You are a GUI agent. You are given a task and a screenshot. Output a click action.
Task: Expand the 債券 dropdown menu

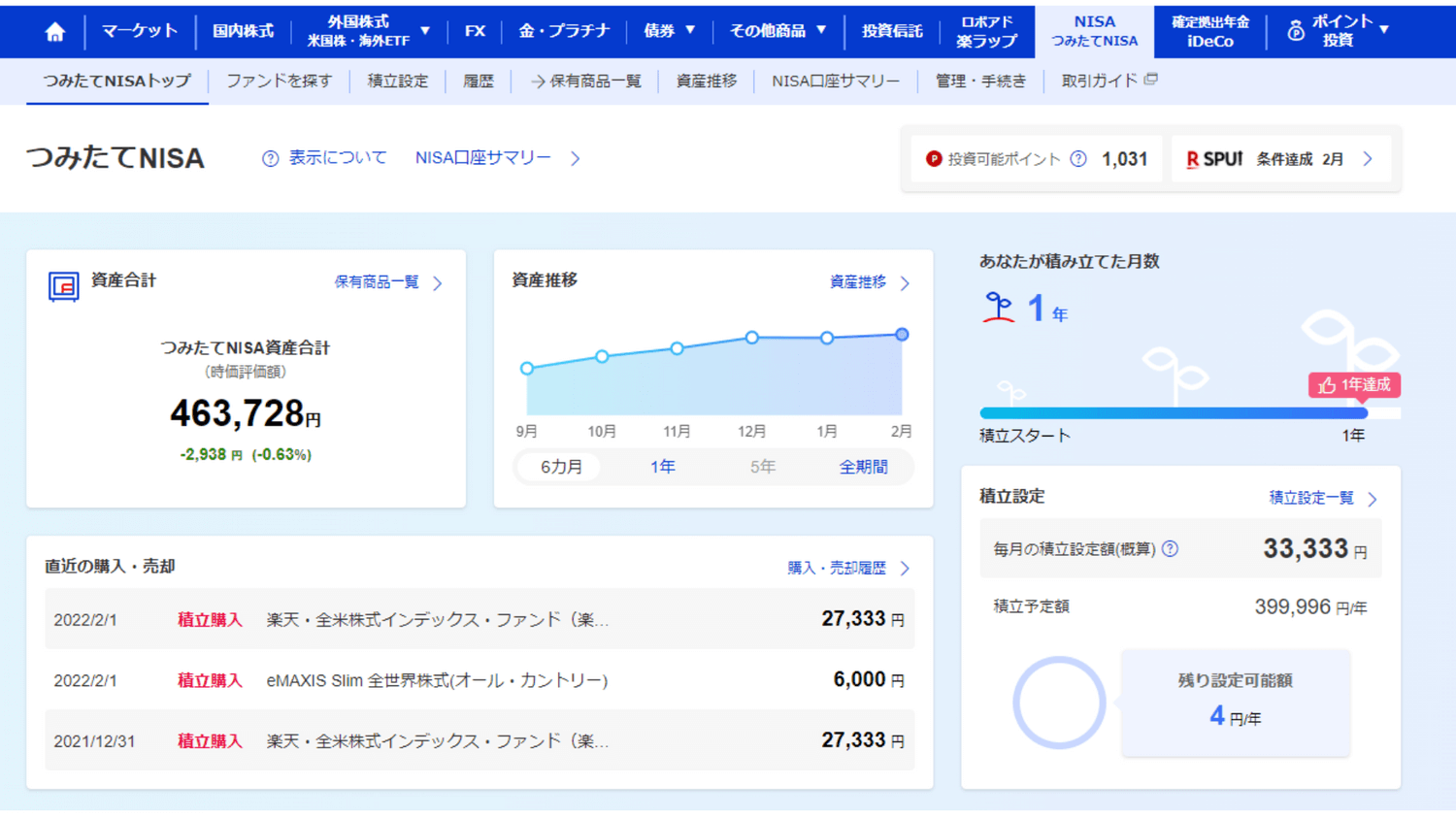coord(670,31)
